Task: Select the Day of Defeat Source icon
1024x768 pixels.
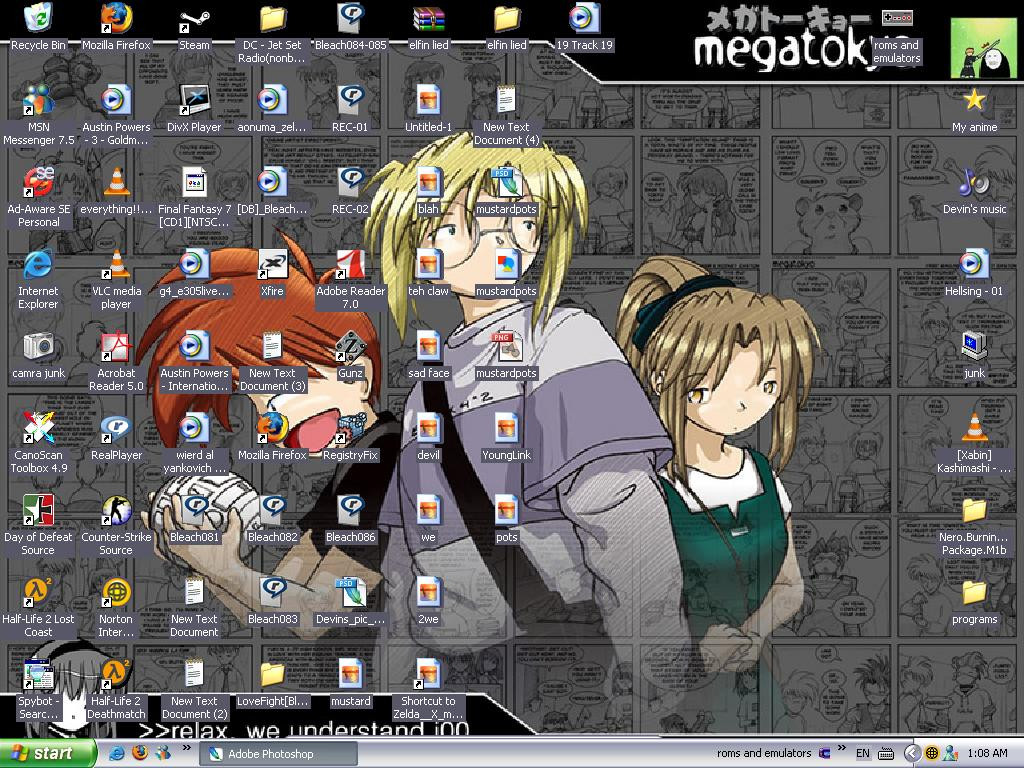Action: coord(38,511)
